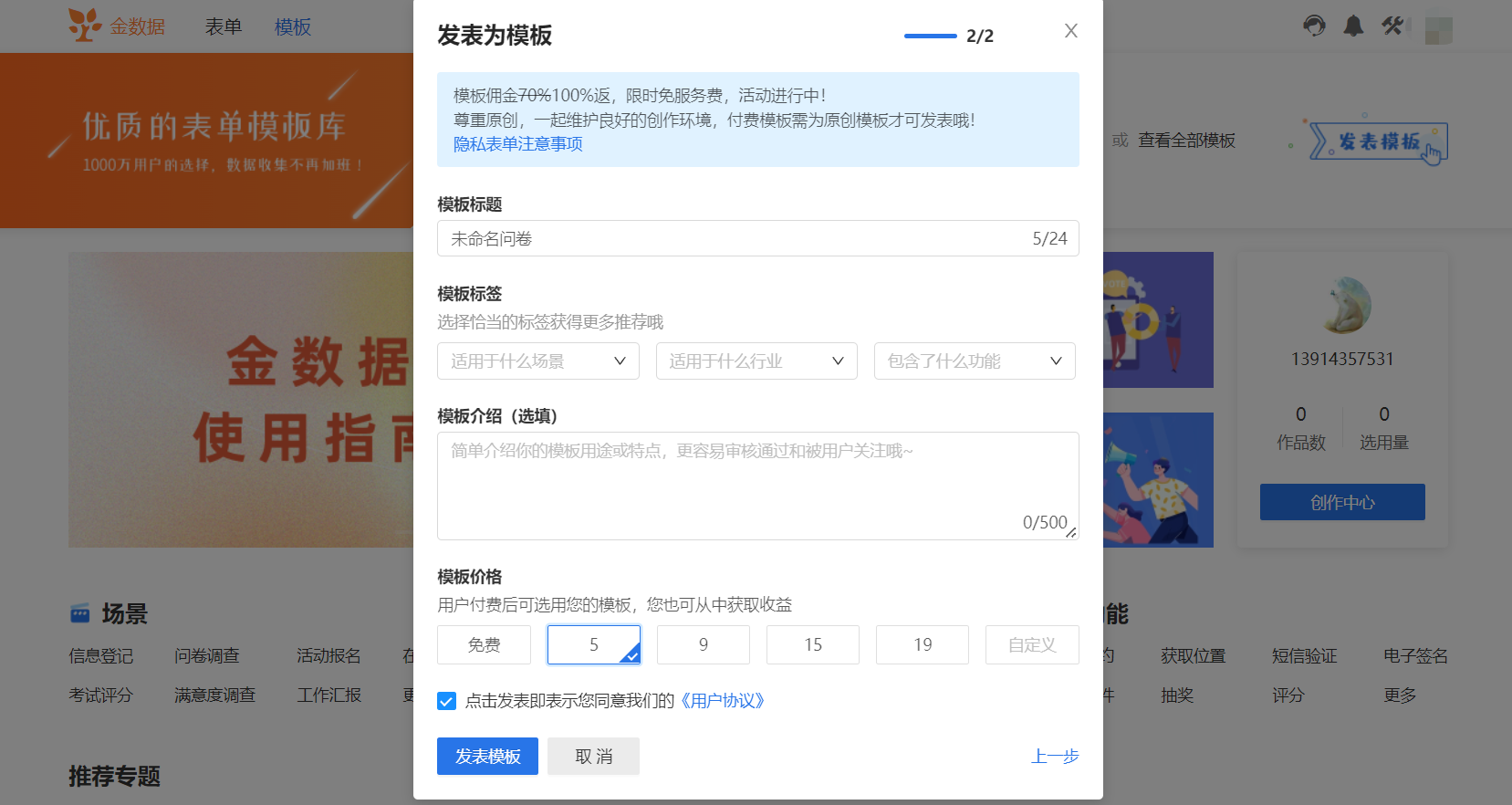Select the 15 price option
The height and width of the screenshot is (805, 1512).
click(x=813, y=644)
